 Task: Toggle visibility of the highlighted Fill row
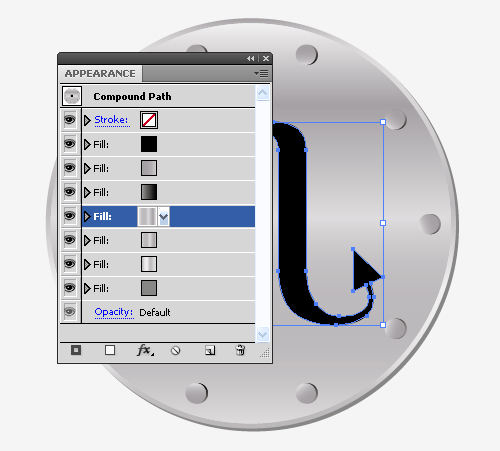(x=70, y=216)
